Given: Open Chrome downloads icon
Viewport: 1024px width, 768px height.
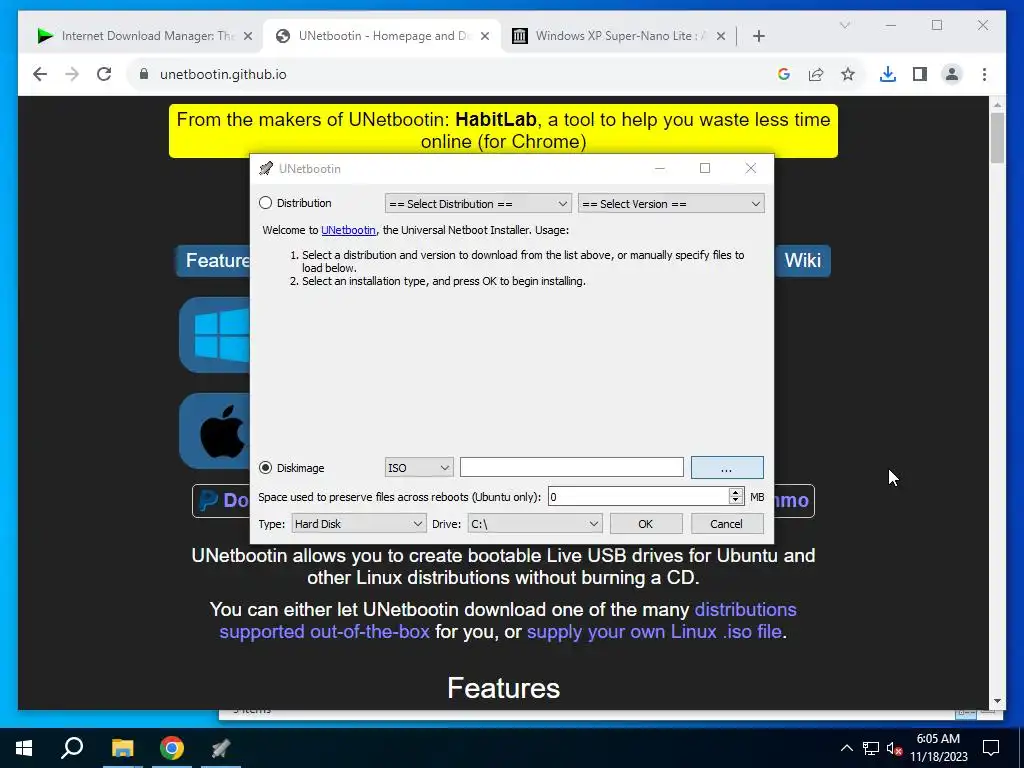Looking at the screenshot, I should [888, 74].
